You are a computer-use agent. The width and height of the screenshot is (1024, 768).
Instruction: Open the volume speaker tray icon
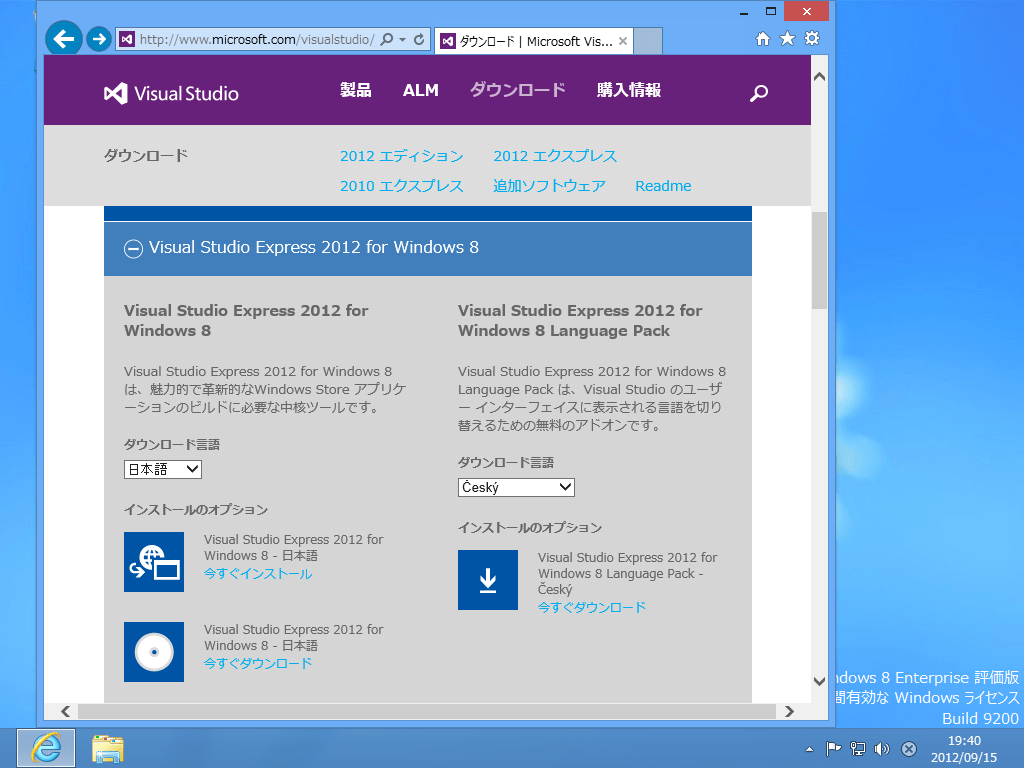point(882,749)
